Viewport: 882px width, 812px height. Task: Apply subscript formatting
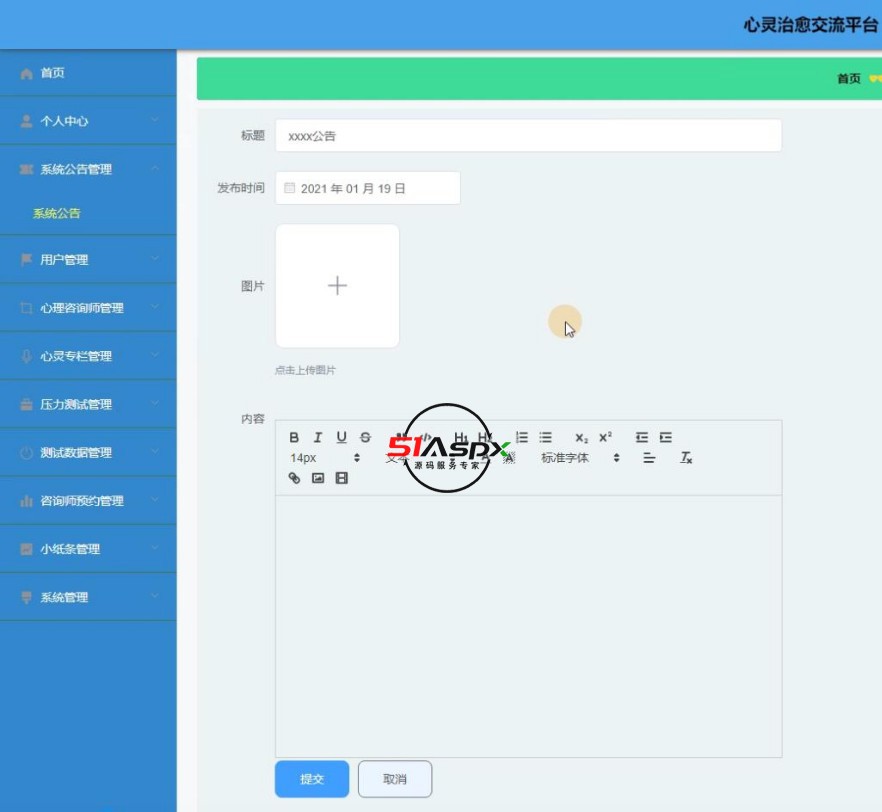582,437
